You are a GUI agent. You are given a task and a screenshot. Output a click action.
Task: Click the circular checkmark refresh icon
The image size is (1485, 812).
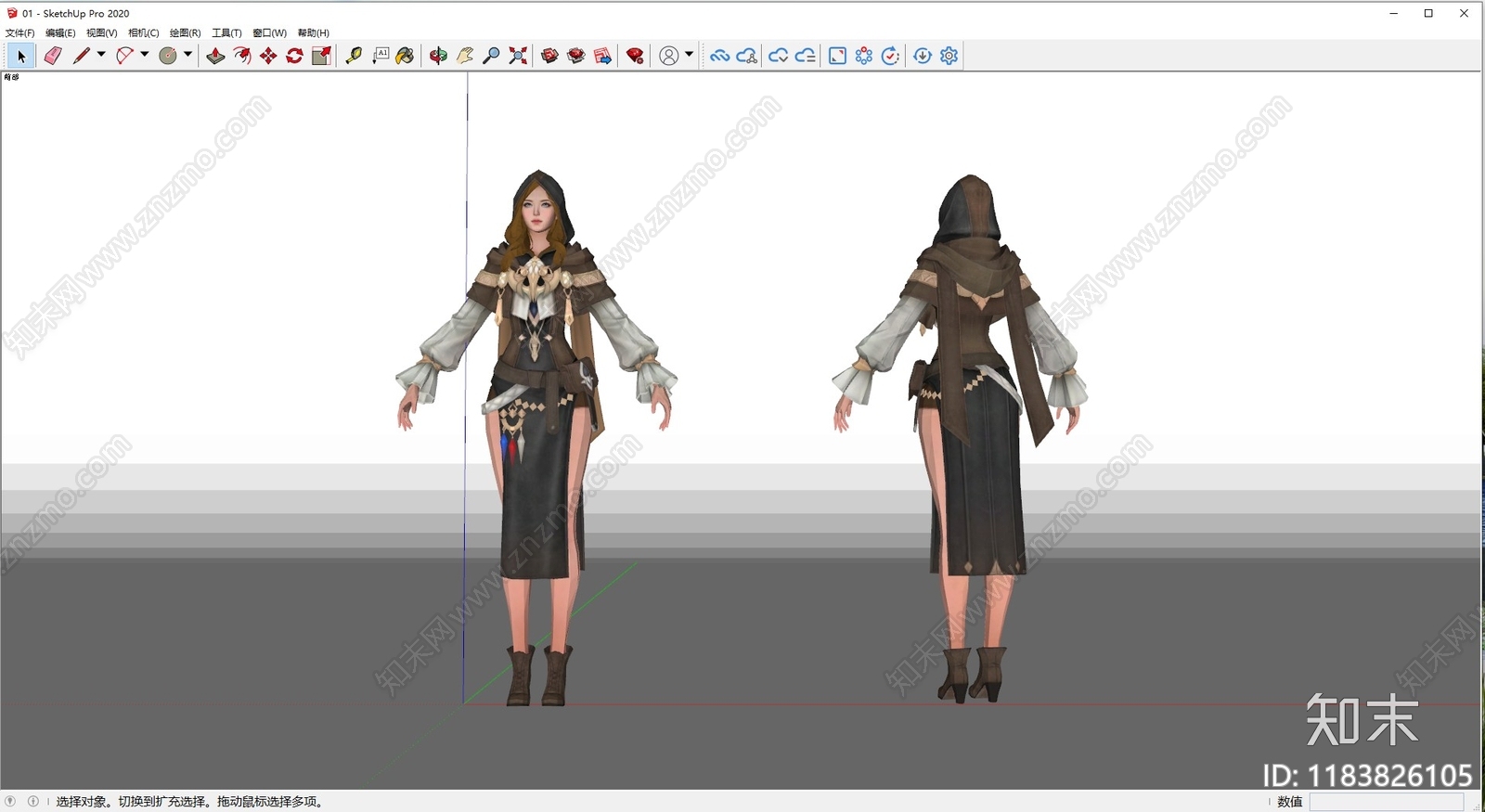click(890, 56)
